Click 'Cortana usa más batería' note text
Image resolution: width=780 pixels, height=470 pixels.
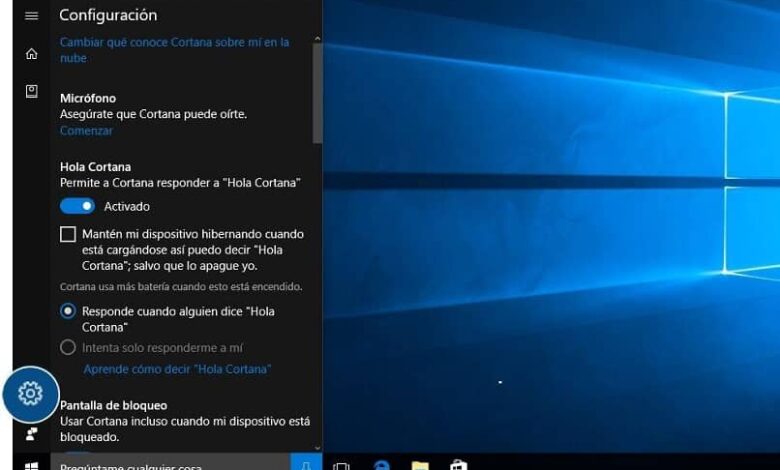181,286
